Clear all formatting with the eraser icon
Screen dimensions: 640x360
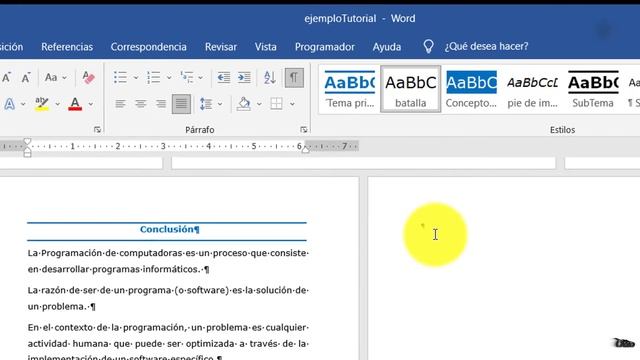point(89,77)
